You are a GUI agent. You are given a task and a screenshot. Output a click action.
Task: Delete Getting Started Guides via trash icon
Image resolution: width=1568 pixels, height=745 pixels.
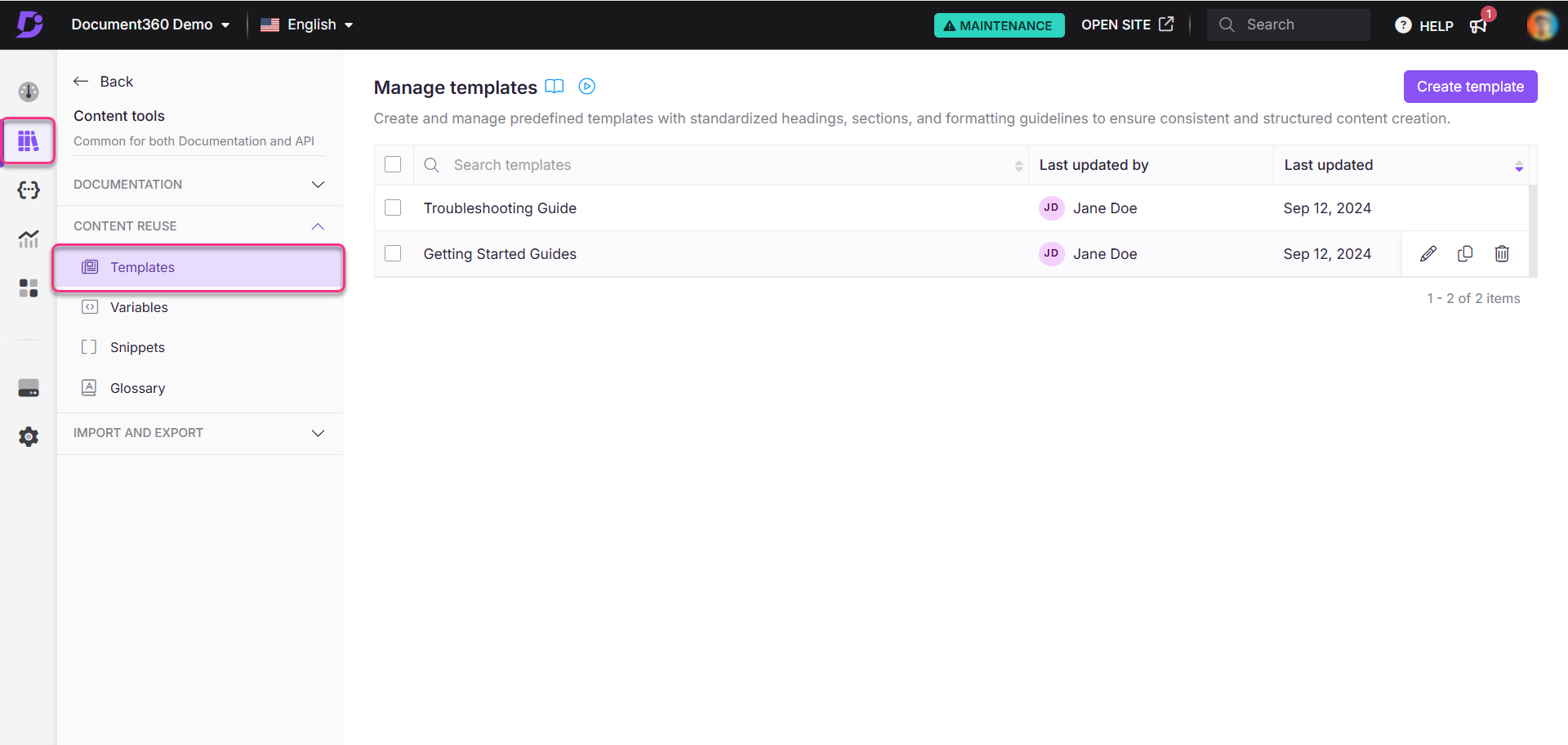click(1501, 254)
